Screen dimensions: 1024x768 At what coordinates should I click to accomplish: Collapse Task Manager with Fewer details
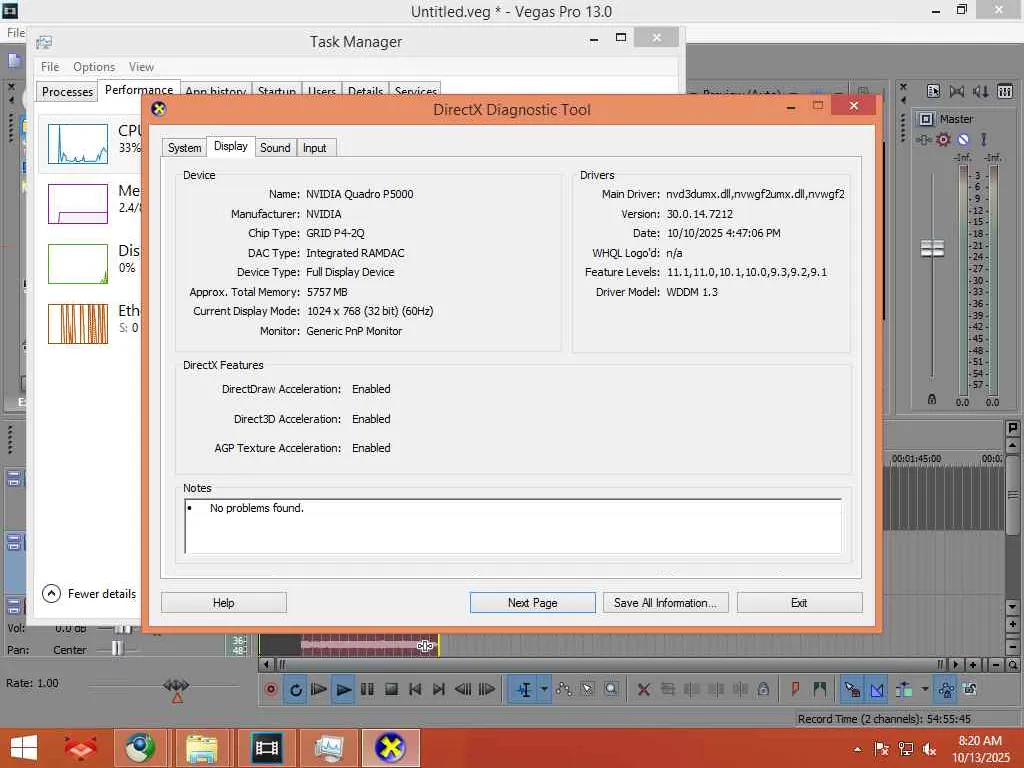click(x=89, y=594)
